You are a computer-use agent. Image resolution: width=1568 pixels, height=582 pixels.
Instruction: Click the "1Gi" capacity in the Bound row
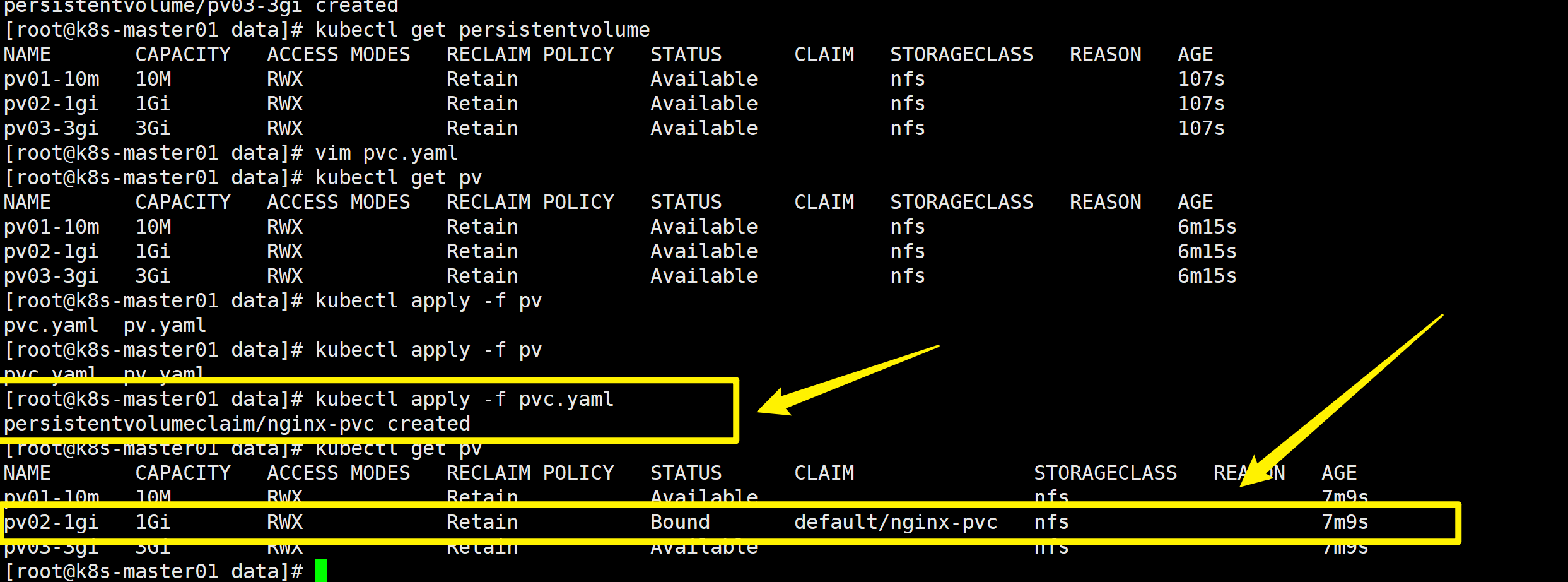153,523
